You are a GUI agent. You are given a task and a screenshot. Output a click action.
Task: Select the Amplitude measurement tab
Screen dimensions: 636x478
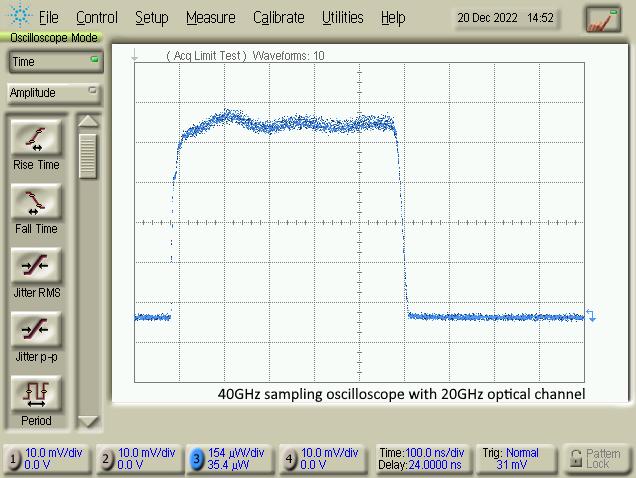[54, 93]
